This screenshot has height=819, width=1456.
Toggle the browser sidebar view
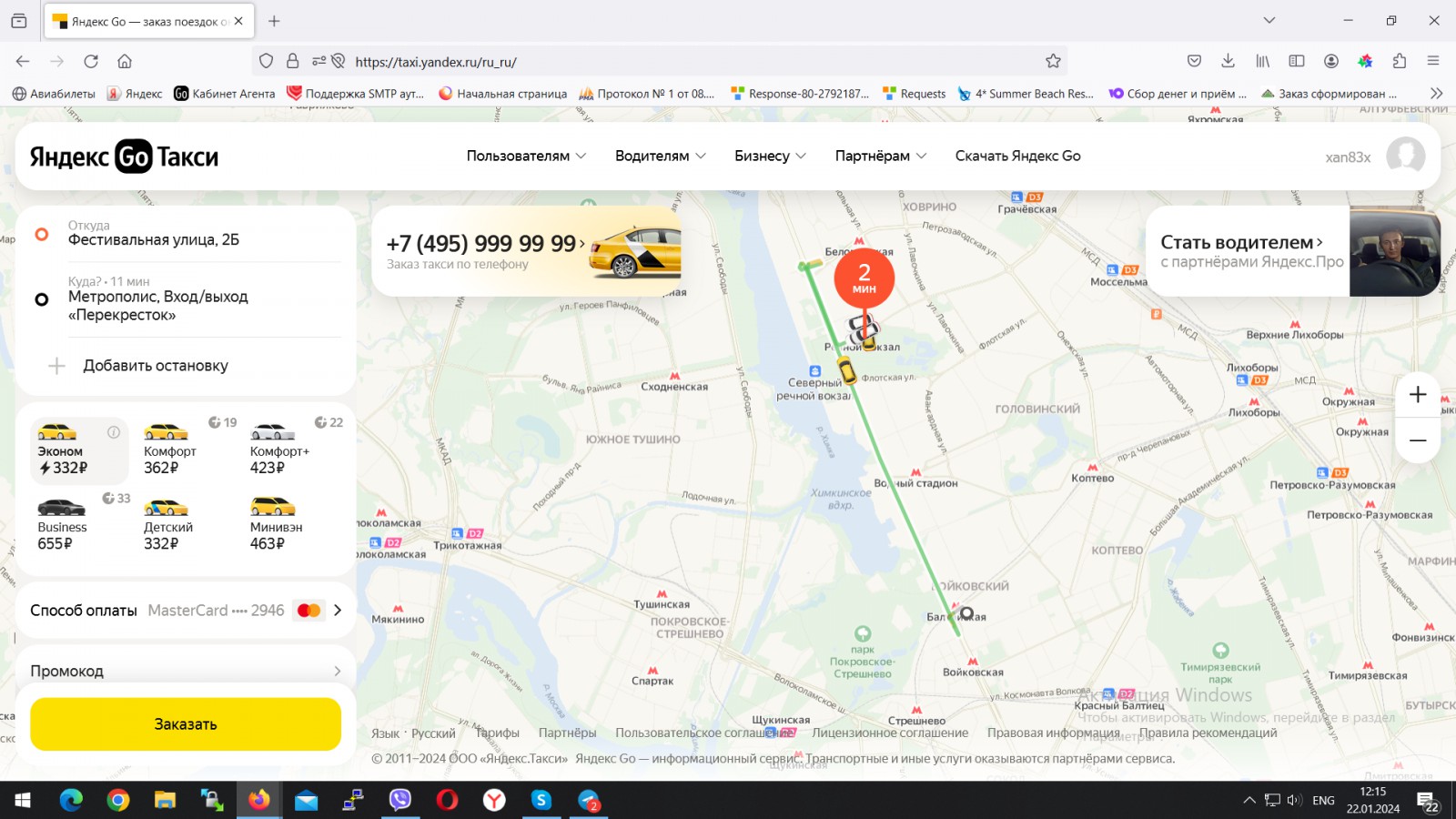tap(1297, 61)
